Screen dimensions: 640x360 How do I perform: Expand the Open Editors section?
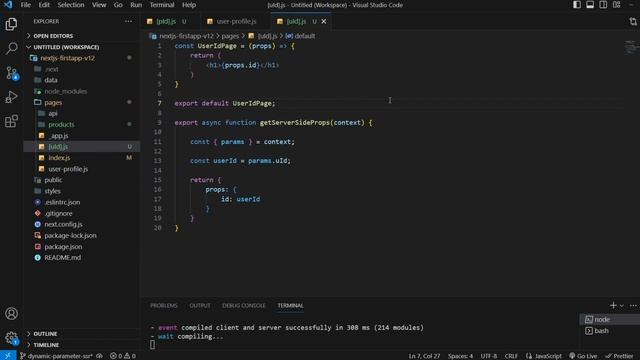pyautogui.click(x=82, y=36)
